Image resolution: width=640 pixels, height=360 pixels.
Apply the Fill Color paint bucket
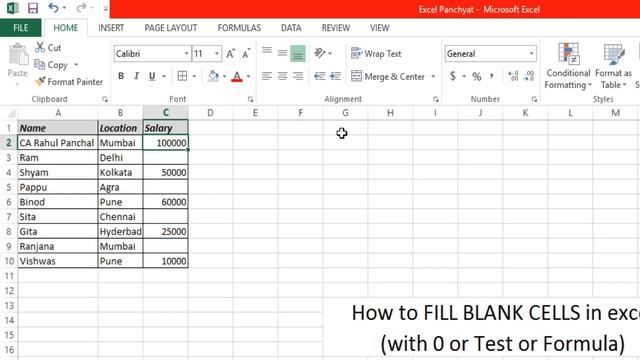[213, 76]
